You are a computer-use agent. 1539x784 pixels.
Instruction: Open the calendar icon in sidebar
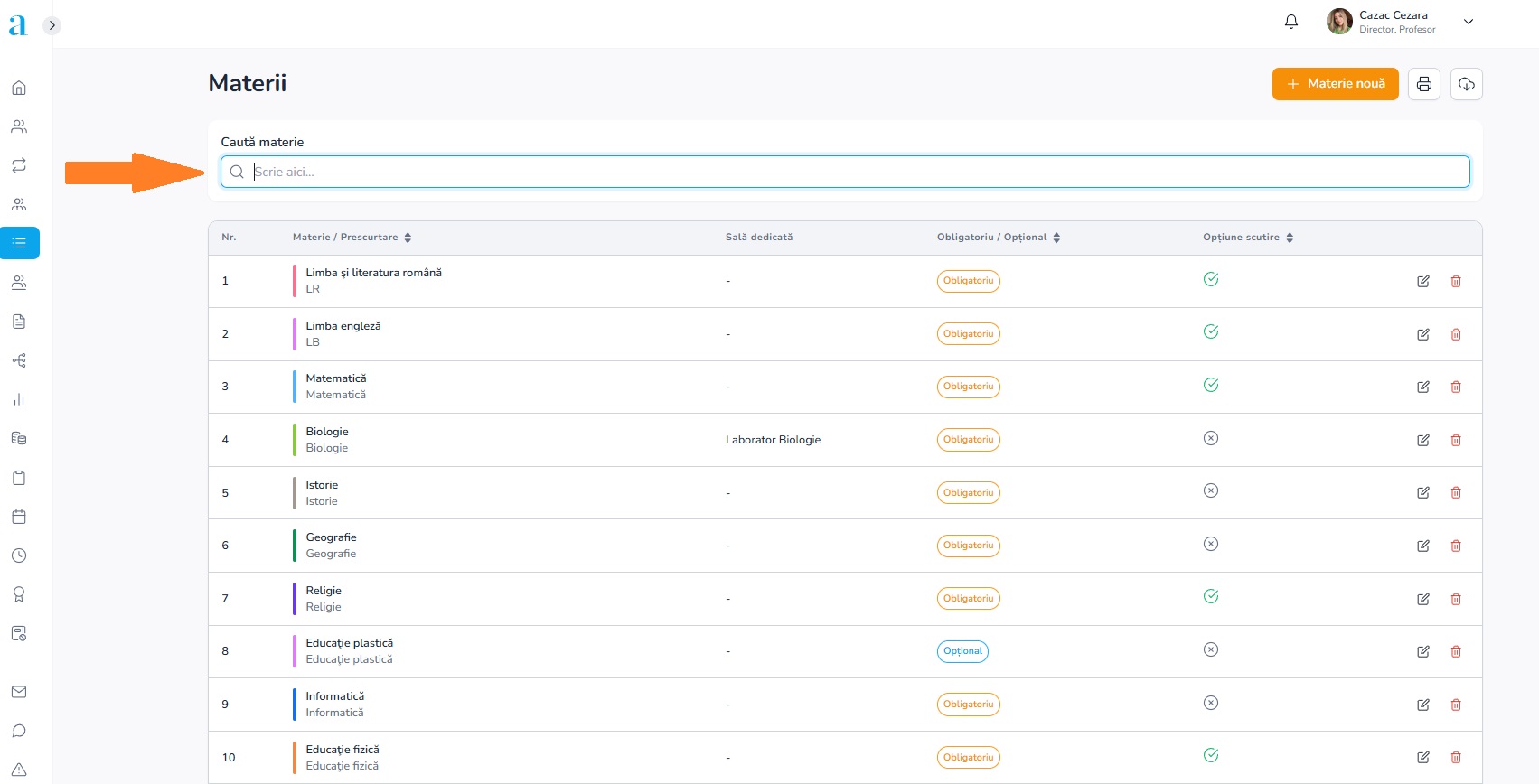(19, 517)
